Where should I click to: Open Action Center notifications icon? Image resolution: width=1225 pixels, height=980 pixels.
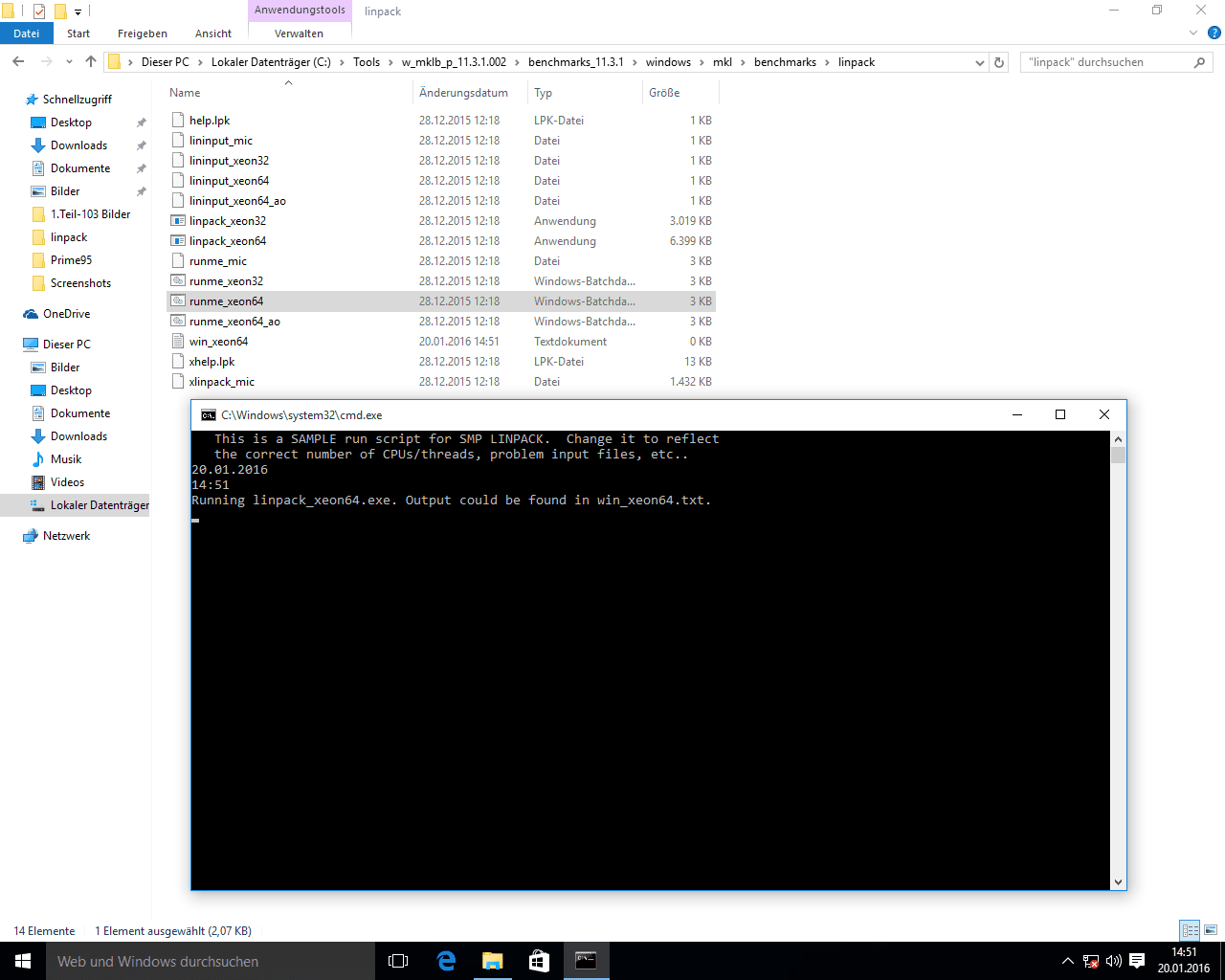[1137, 961]
